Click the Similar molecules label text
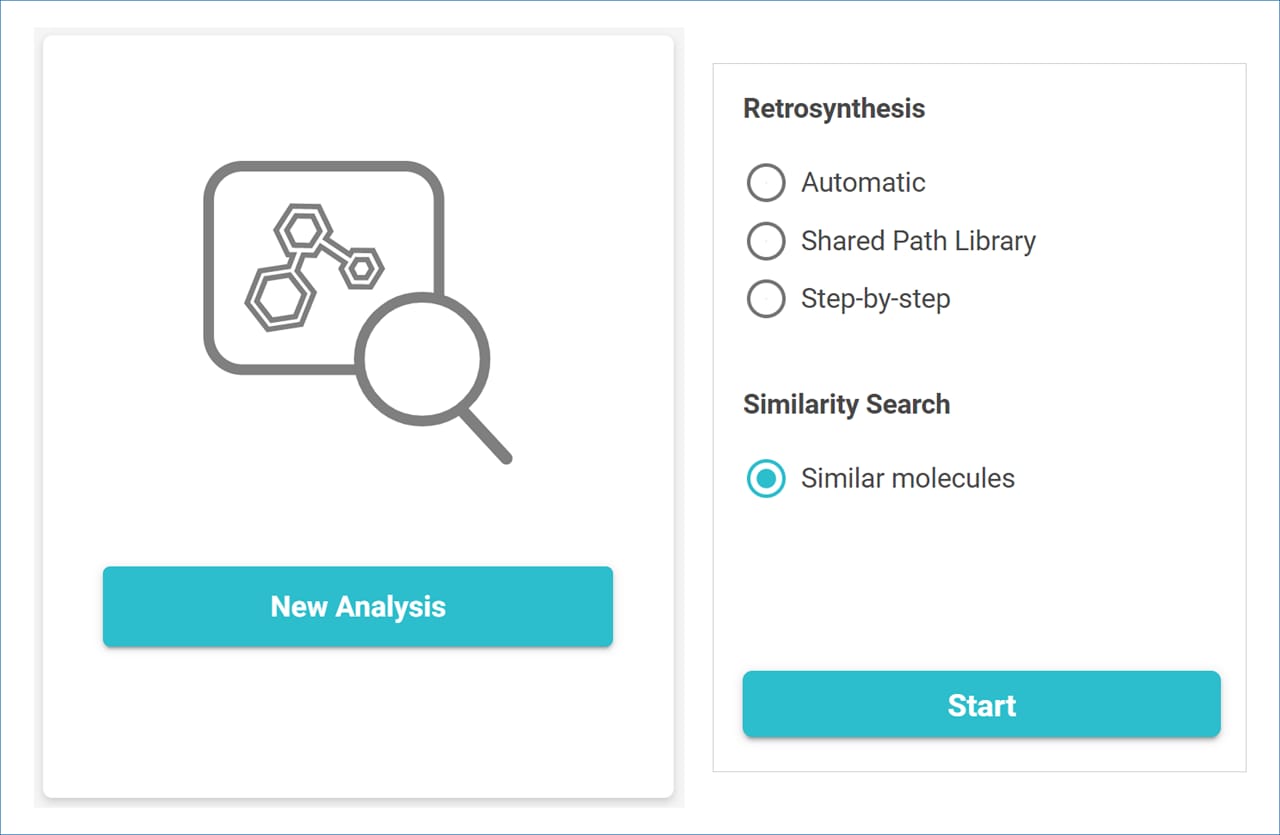Viewport: 1280px width, 835px height. click(x=907, y=478)
